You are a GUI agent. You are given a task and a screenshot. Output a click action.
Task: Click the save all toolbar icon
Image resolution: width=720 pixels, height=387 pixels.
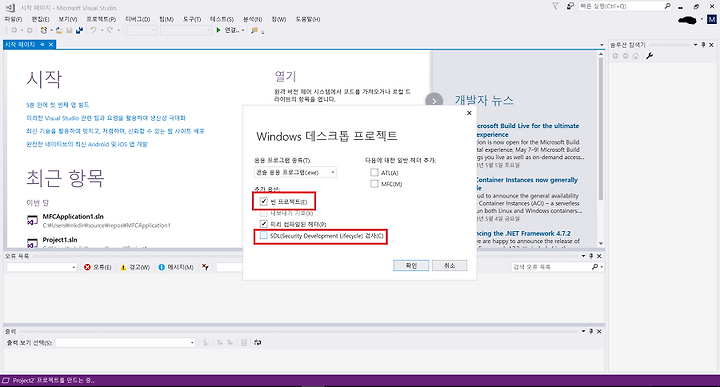click(79, 30)
